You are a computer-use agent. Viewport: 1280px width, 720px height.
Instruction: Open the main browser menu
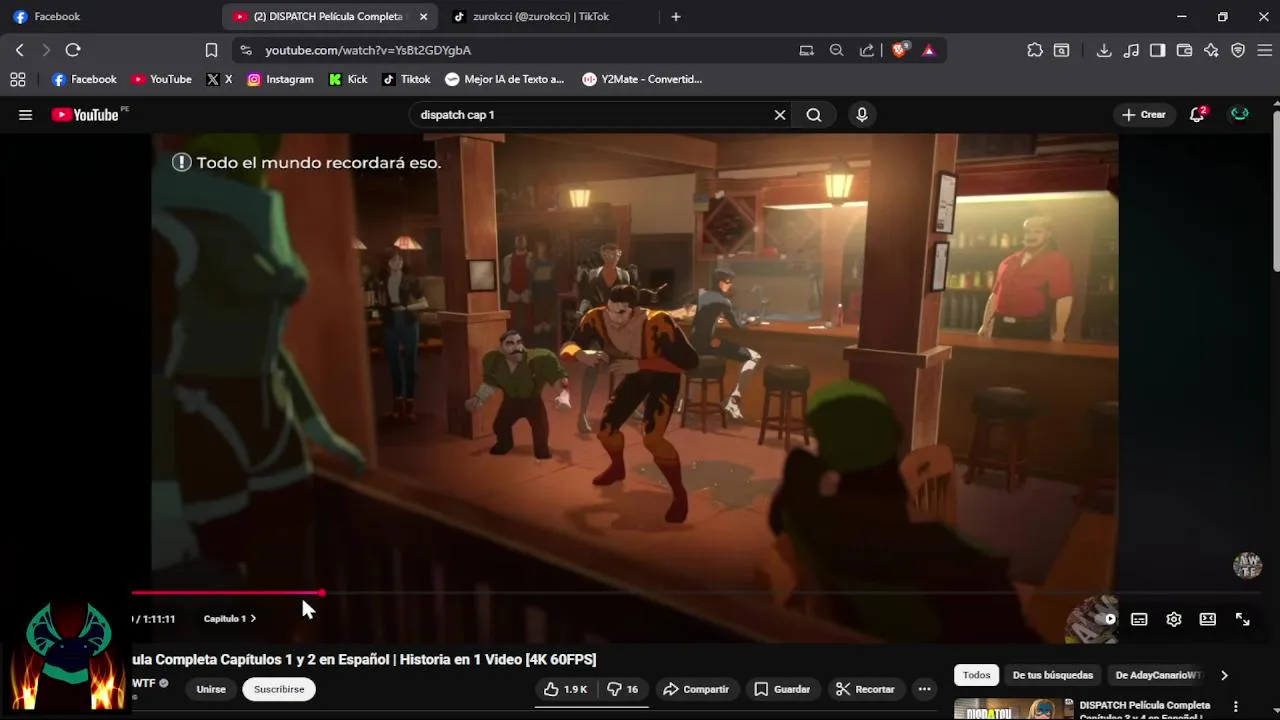click(x=1265, y=50)
